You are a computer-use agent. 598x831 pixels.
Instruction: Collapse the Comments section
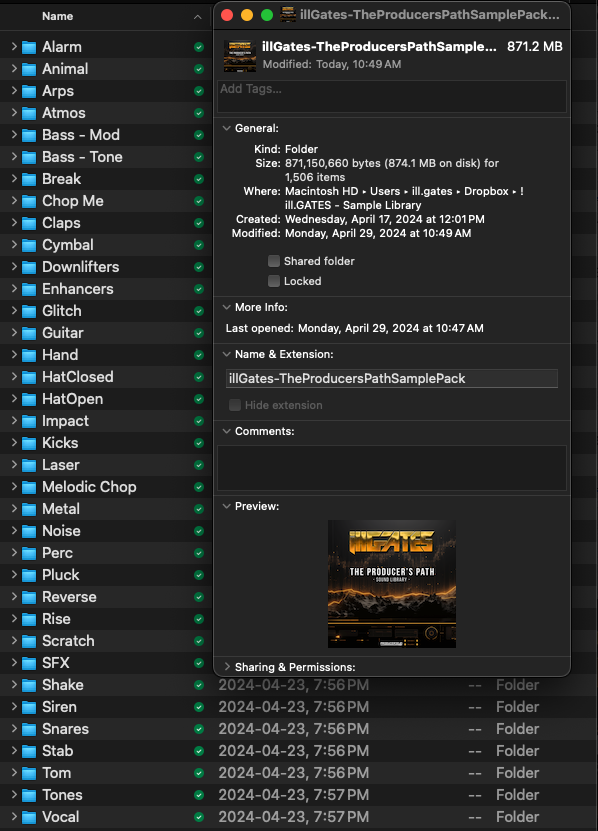(x=226, y=431)
